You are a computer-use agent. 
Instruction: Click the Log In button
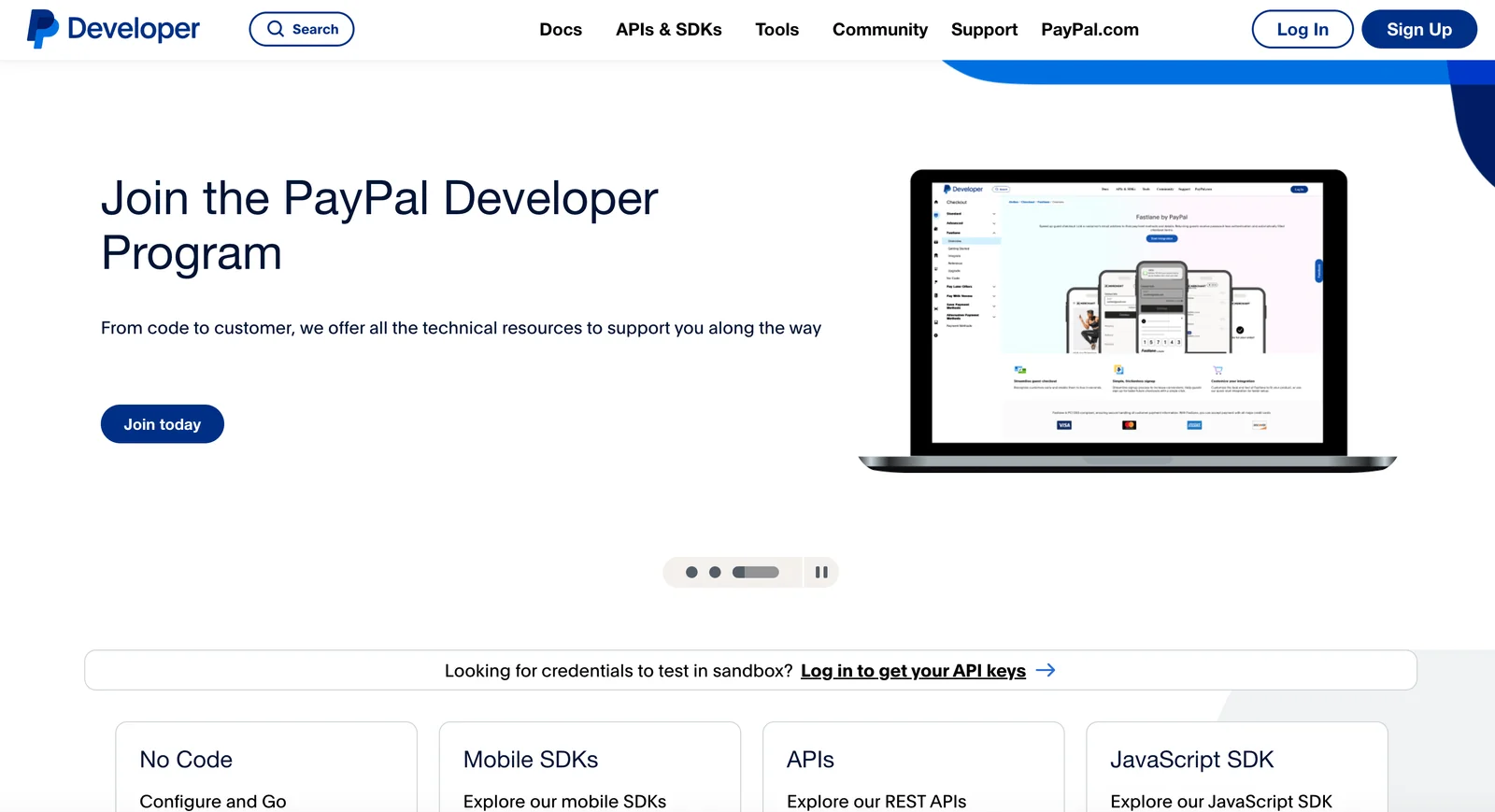coord(1302,29)
